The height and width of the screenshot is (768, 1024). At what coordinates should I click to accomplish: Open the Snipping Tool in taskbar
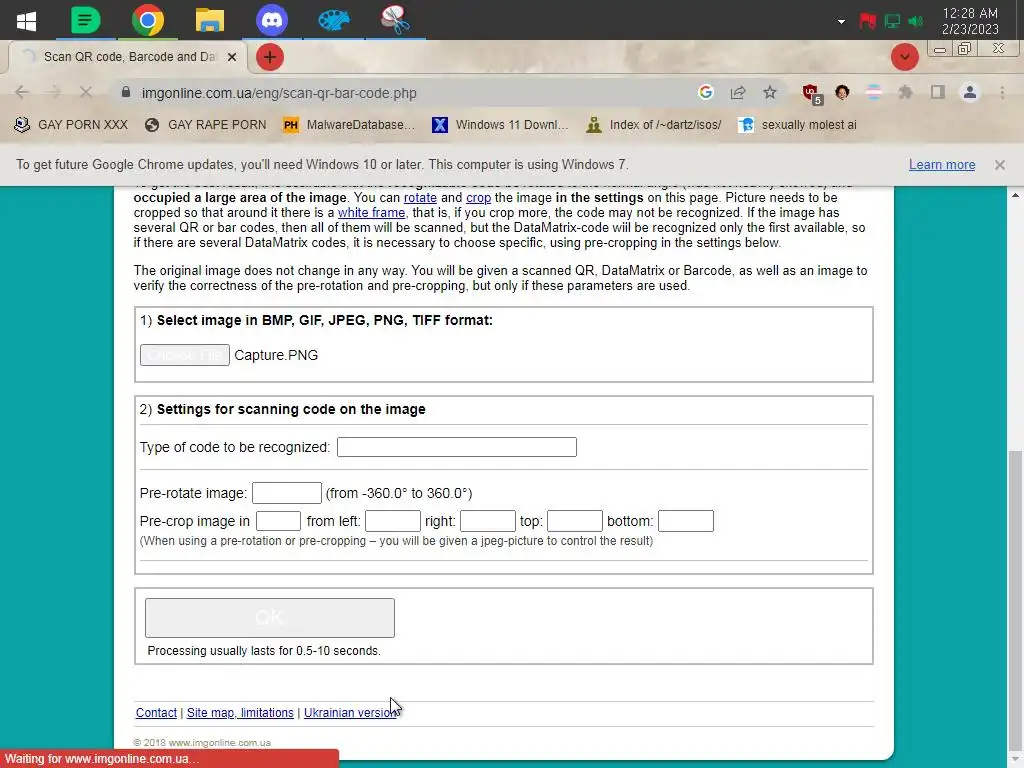[x=395, y=20]
